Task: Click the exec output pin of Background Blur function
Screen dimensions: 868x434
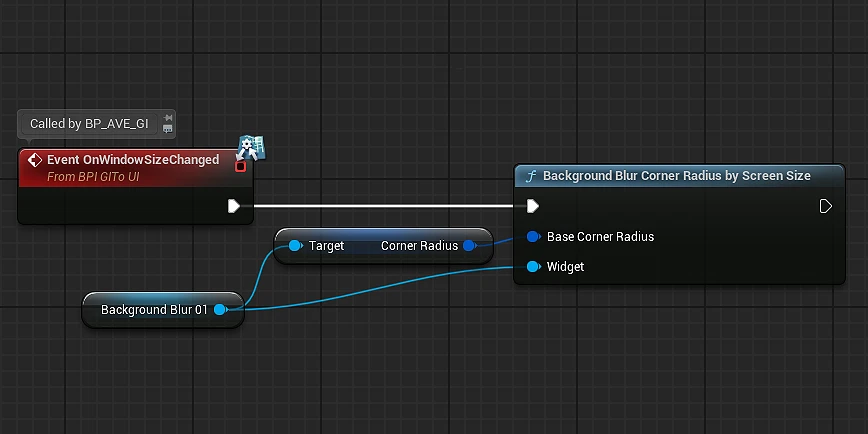Action: coord(825,206)
